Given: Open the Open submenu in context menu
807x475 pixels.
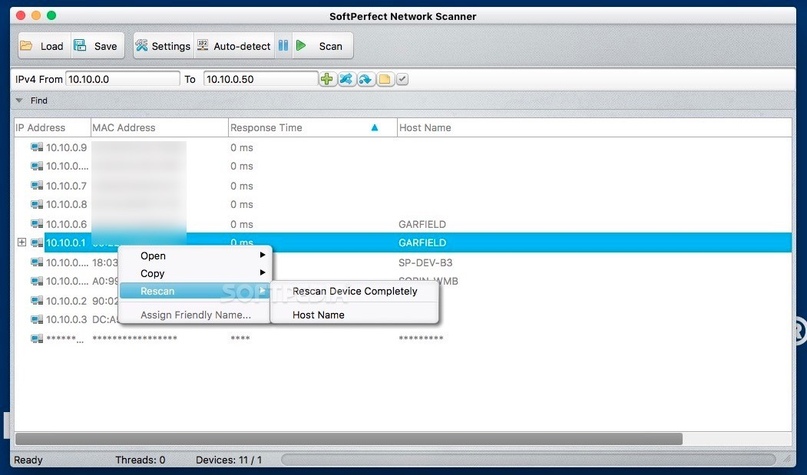Looking at the screenshot, I should (x=195, y=256).
